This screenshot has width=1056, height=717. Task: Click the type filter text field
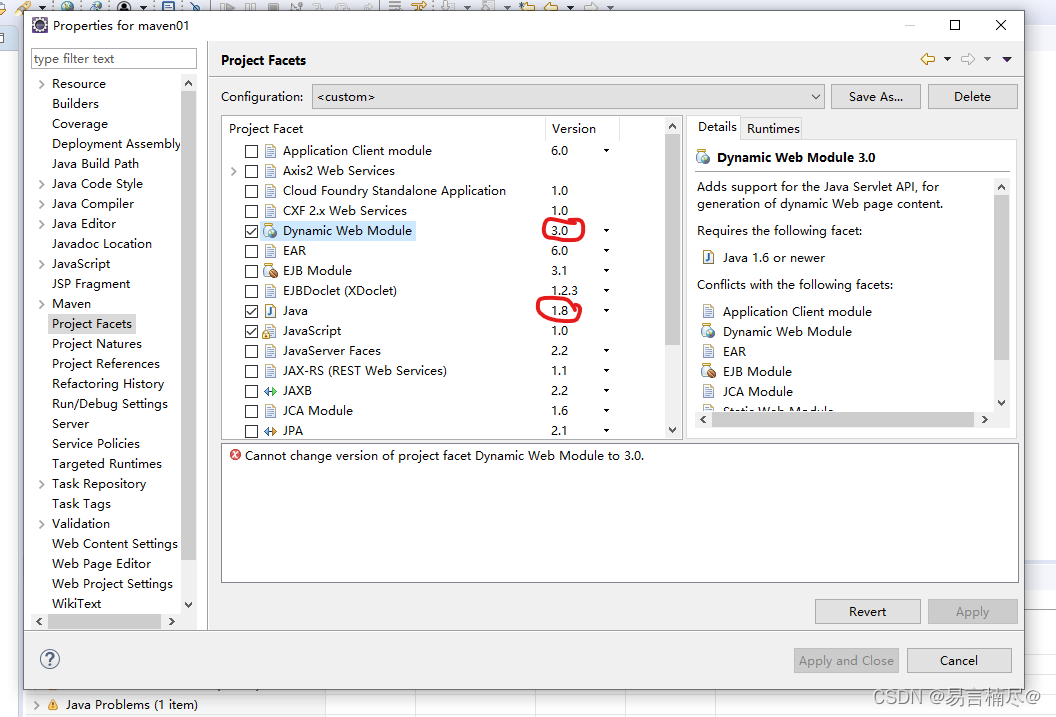(x=114, y=59)
